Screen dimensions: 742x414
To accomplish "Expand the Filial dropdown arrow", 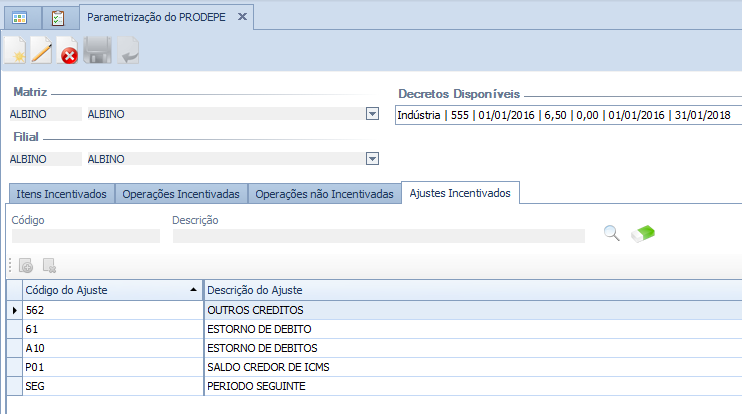I will point(372,159).
